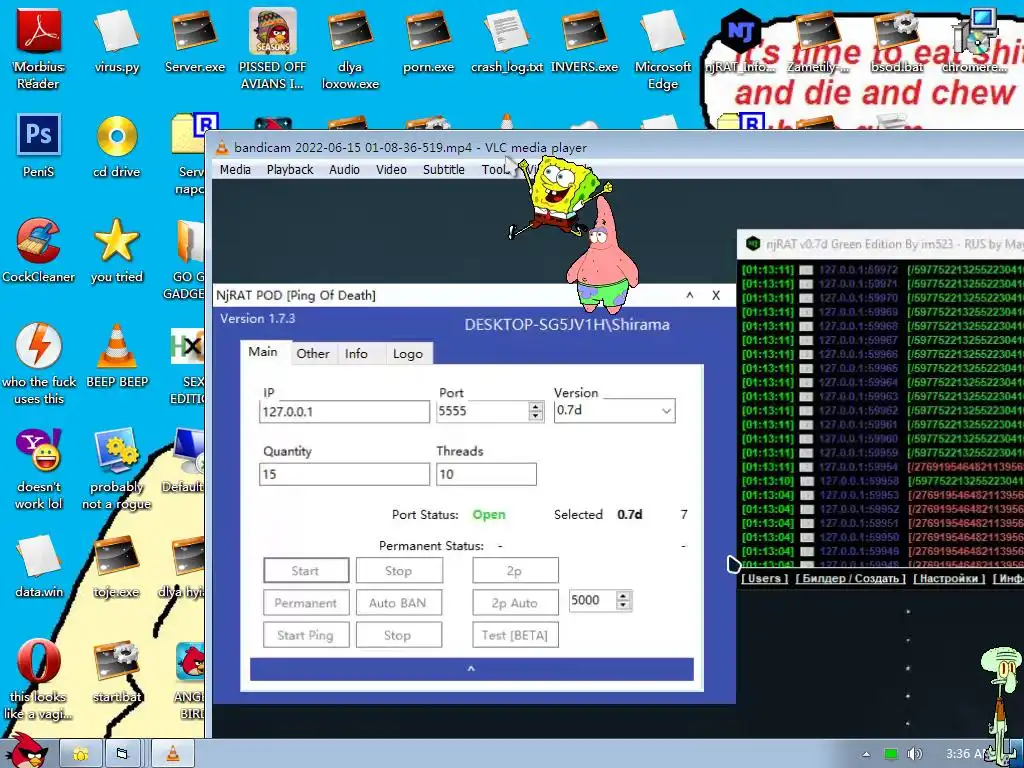Click the Stop button beside Start
1024x768 pixels.
[x=399, y=570]
